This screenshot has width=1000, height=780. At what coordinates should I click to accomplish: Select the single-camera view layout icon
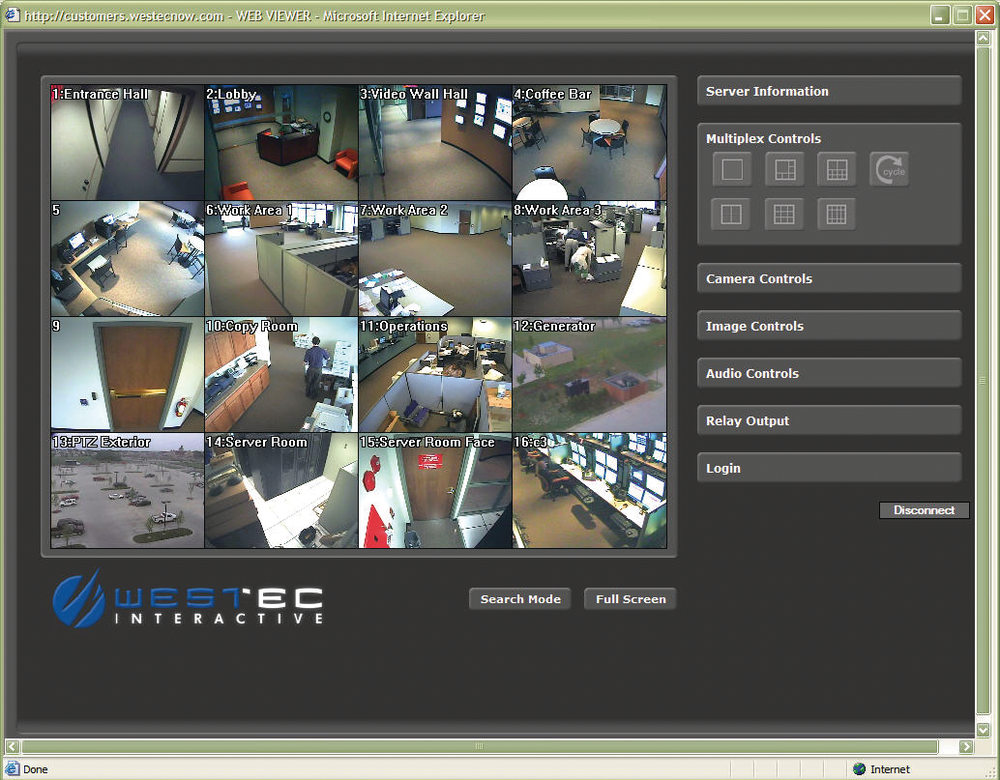732,169
